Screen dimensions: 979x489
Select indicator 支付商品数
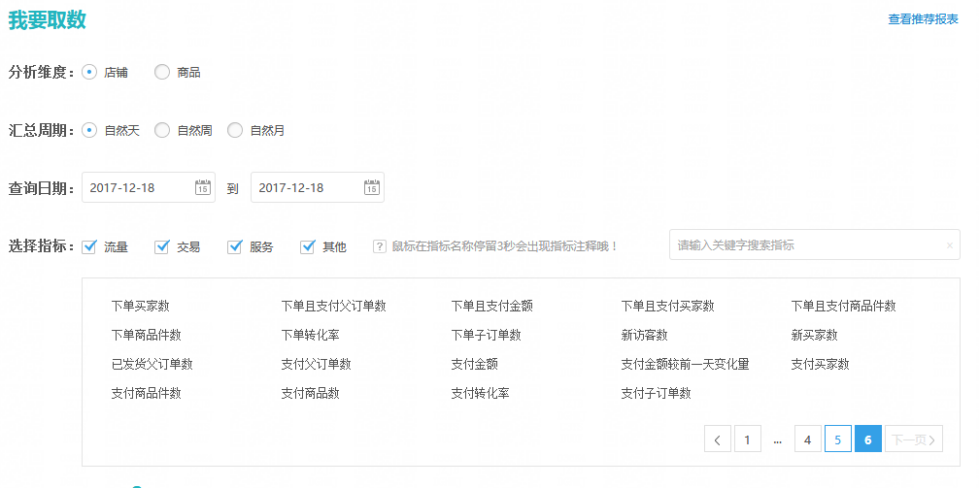tap(310, 393)
